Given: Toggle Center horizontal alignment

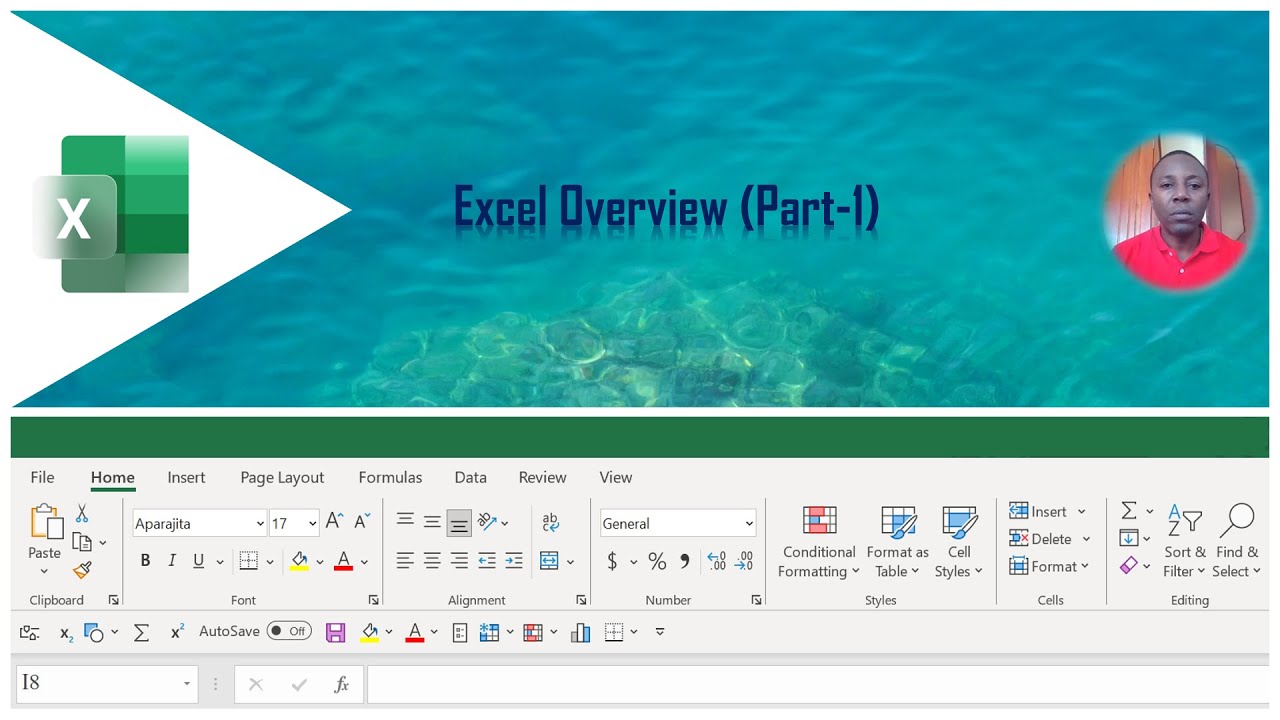Looking at the screenshot, I should point(432,561).
